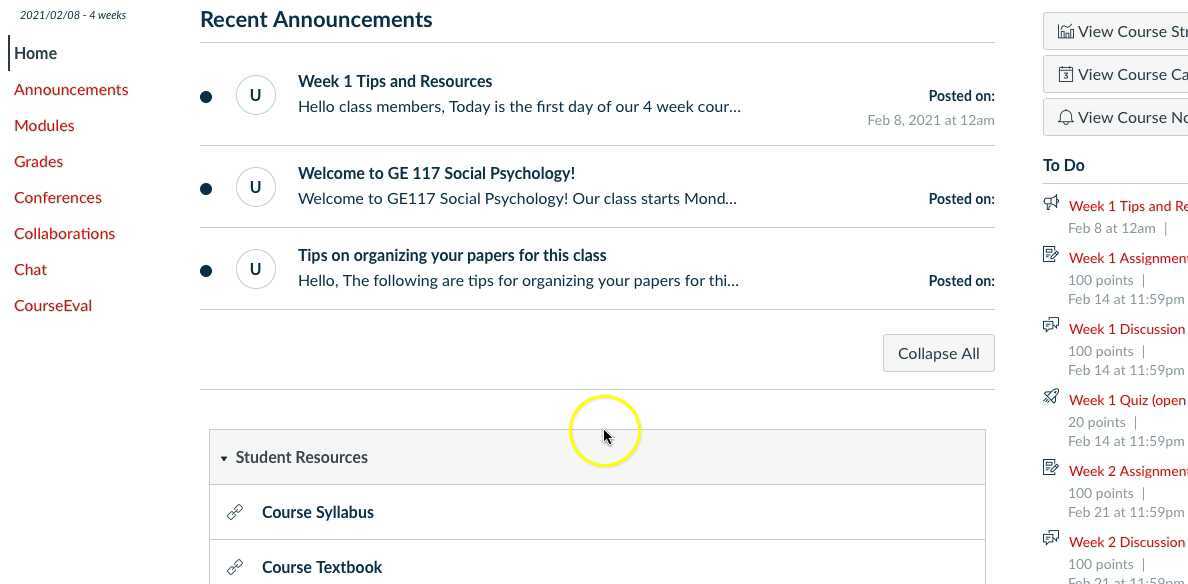This screenshot has height=584, width=1188.
Task: Click discussion icon next to Week 1 Discussion
Action: [x=1051, y=326]
